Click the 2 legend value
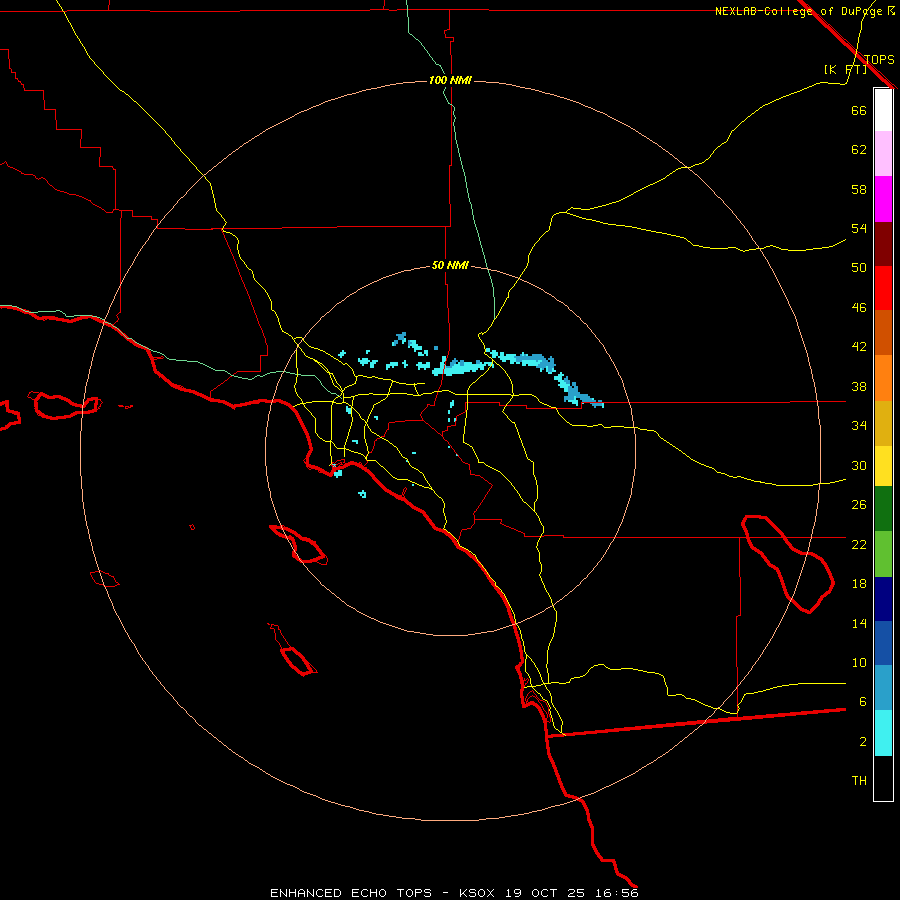The width and height of the screenshot is (900, 900). tap(862, 742)
